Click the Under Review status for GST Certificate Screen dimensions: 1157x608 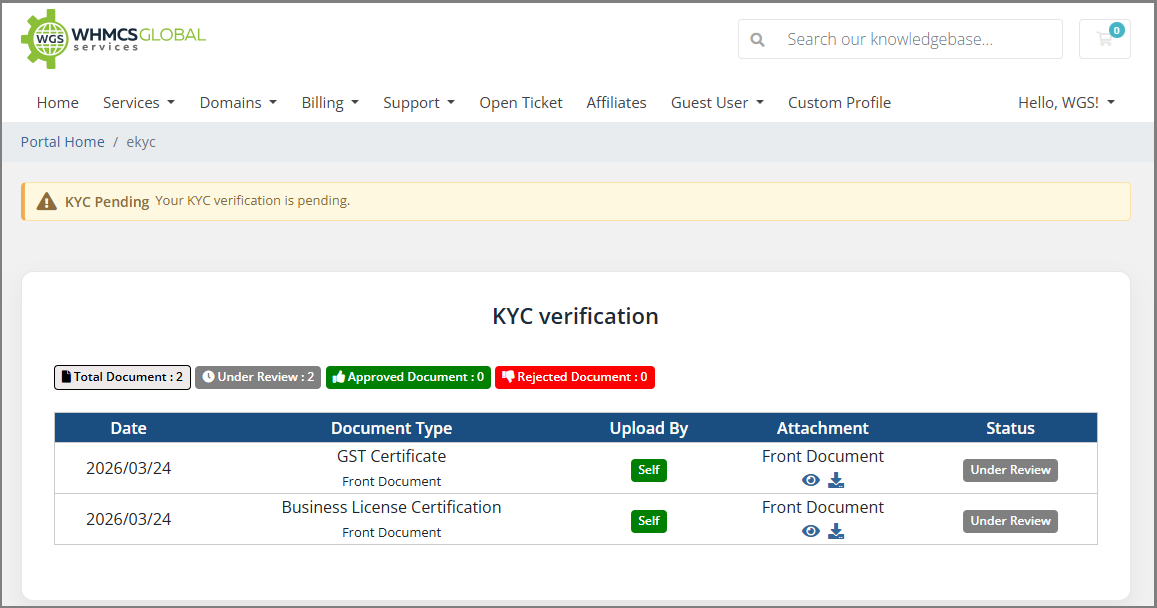[1010, 470]
